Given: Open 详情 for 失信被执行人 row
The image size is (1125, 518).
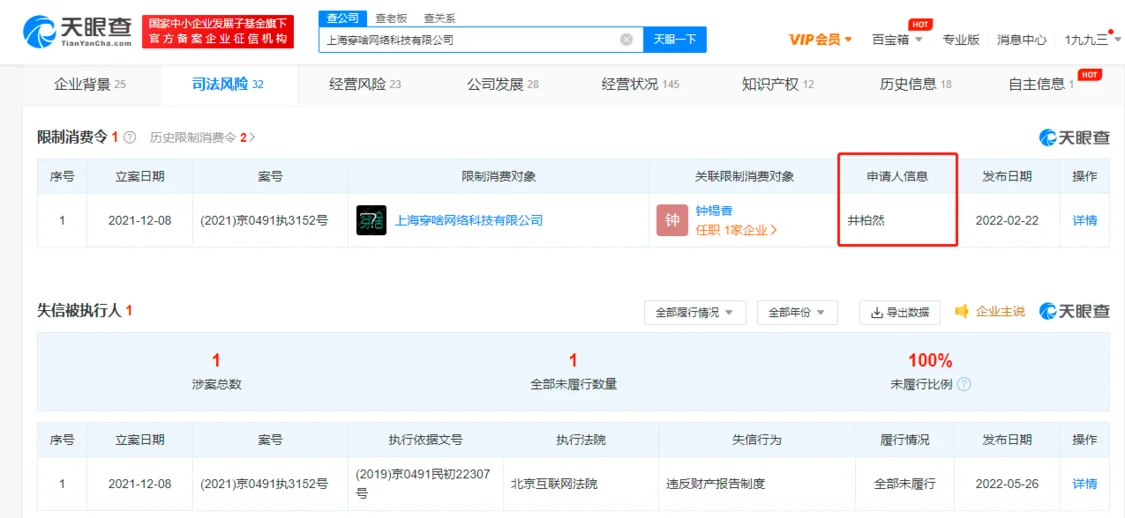Looking at the screenshot, I should (x=1084, y=484).
